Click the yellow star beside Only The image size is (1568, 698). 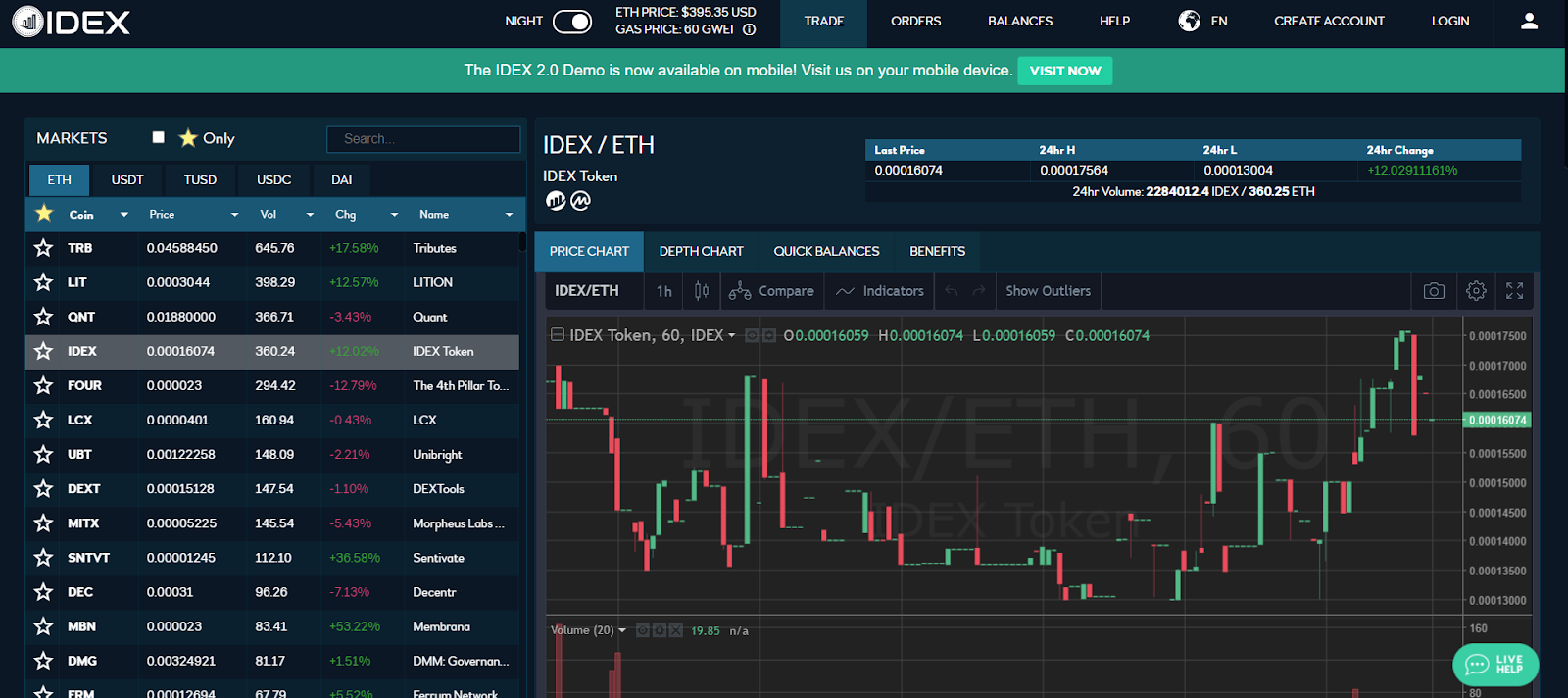[188, 138]
